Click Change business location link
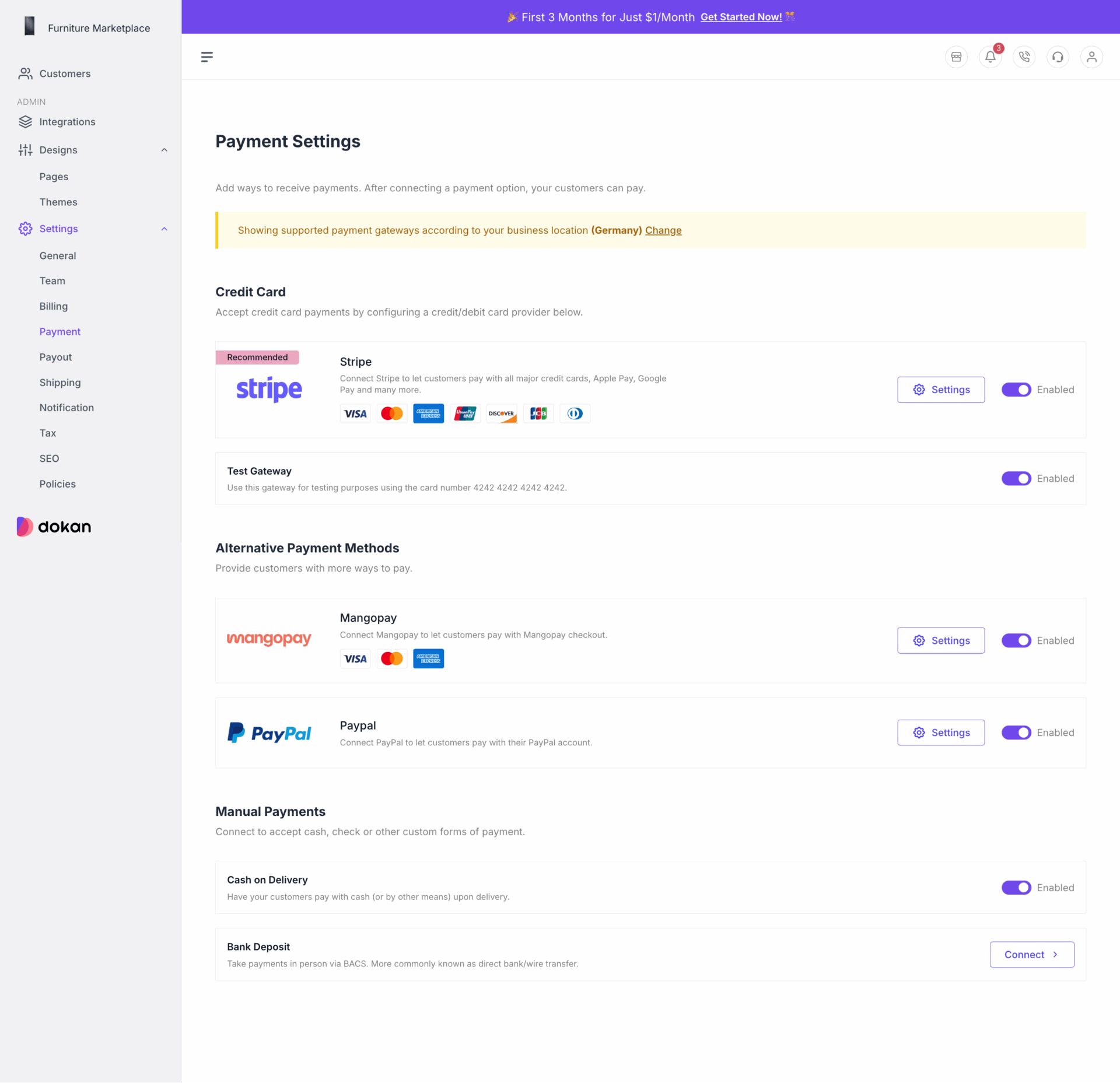The image size is (1120, 1083). point(663,230)
